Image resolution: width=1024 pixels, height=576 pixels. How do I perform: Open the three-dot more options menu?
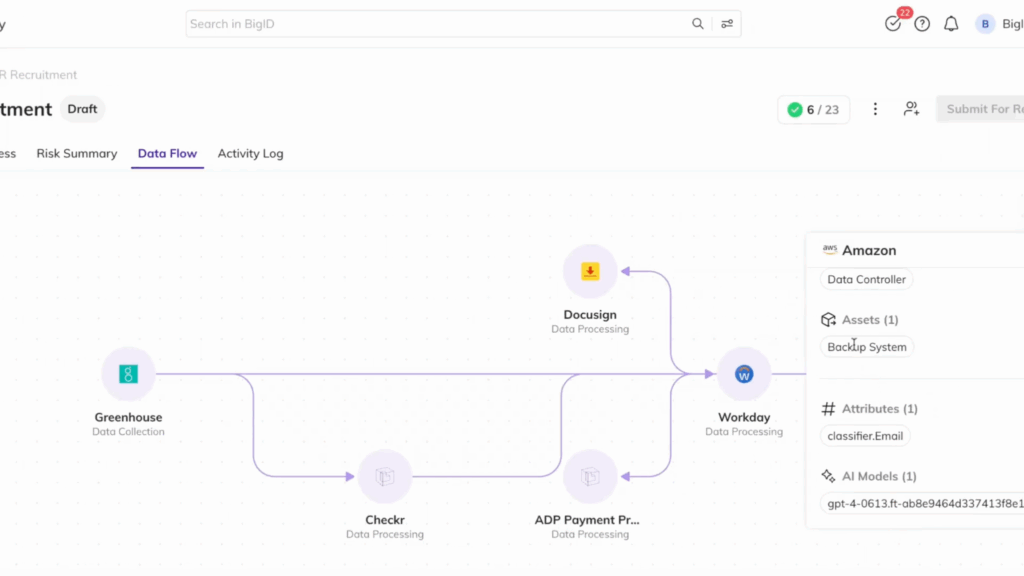875,109
